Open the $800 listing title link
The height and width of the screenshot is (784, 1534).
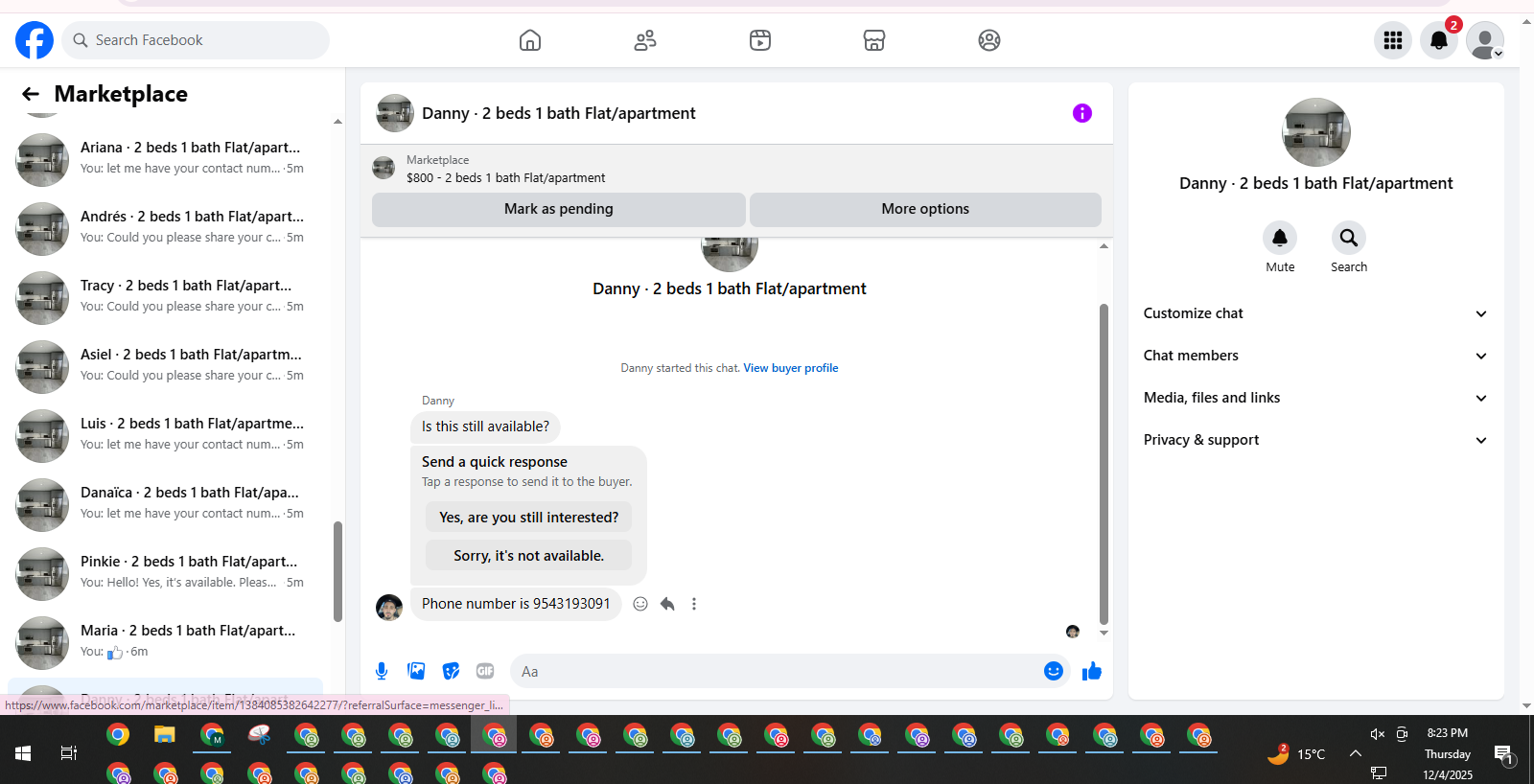(506, 178)
